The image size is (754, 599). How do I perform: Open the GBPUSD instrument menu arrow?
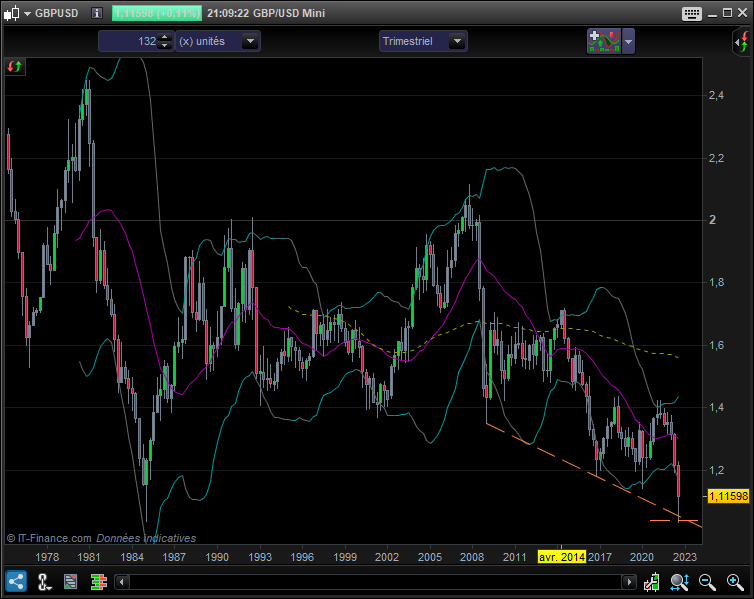(x=25, y=14)
